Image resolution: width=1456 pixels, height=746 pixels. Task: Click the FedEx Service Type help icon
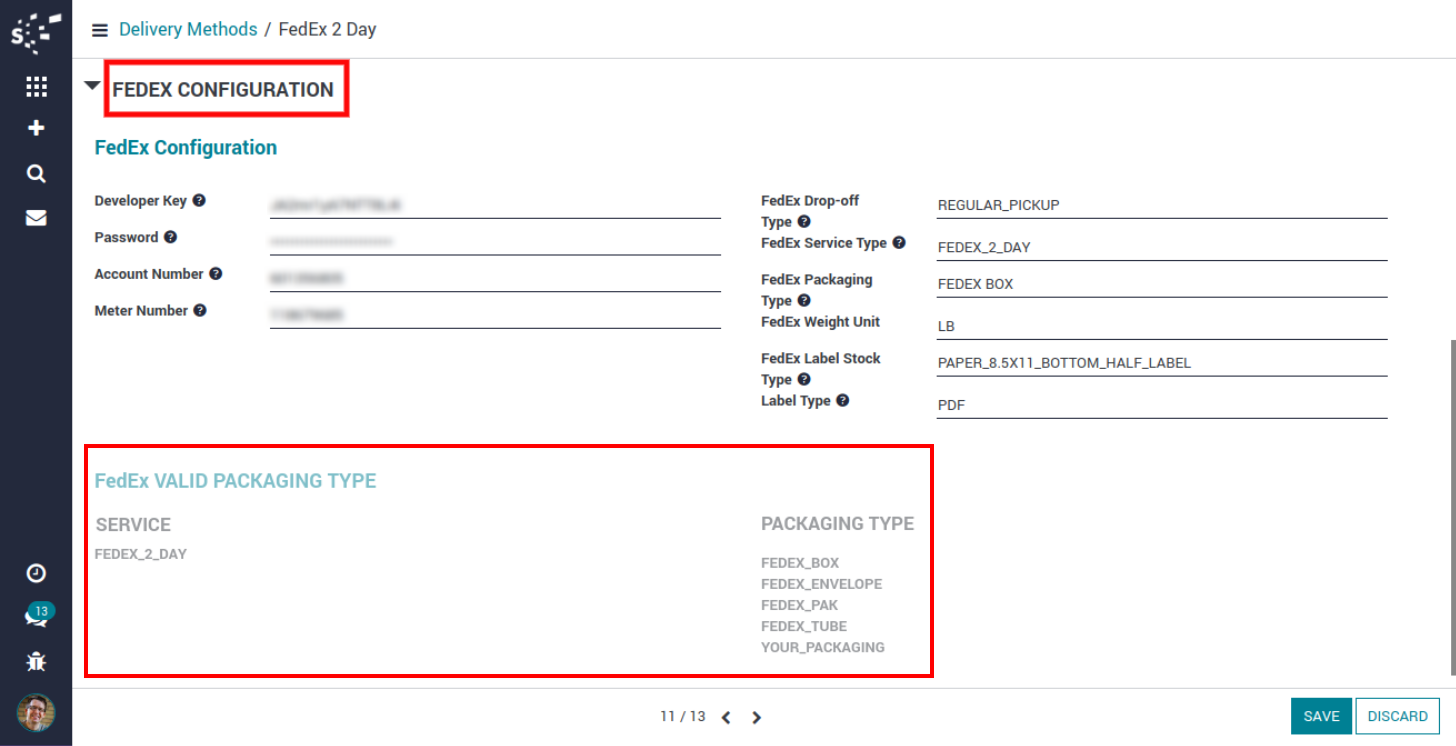(x=899, y=243)
